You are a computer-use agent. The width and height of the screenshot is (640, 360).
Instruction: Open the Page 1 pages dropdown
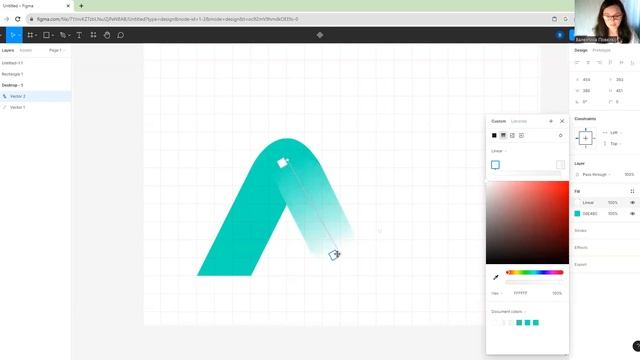point(57,50)
